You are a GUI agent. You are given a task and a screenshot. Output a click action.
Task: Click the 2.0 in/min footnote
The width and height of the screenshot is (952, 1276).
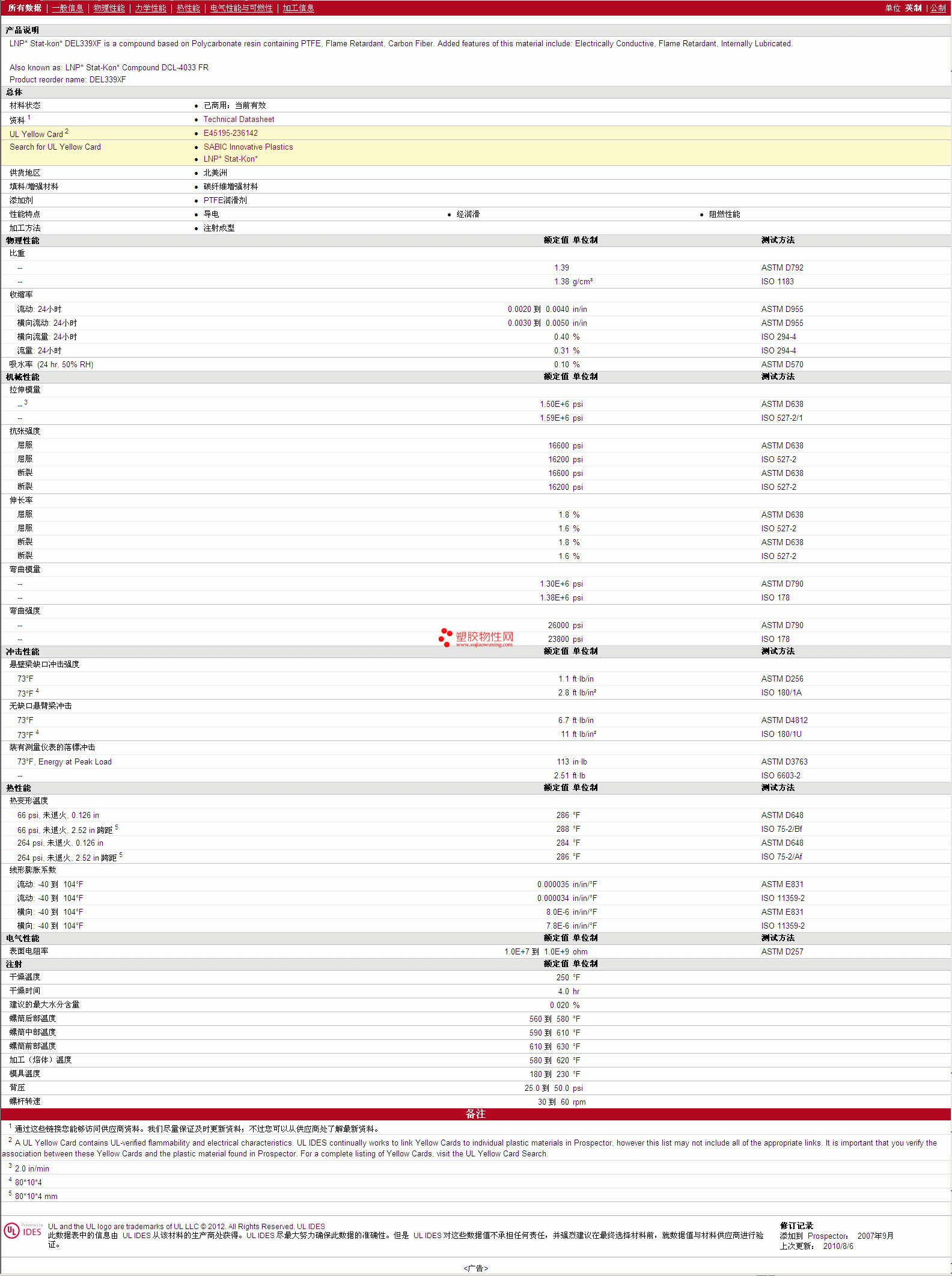click(x=32, y=1169)
